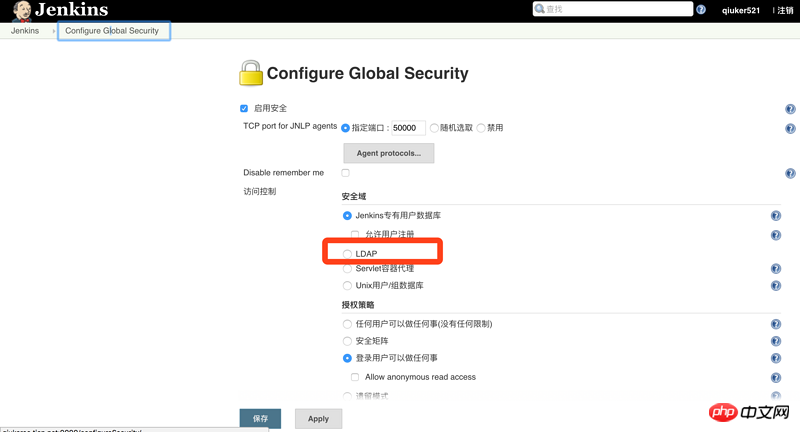The width and height of the screenshot is (800, 432).
Task: Select 登录用户可以做任何事 radio button
Action: tap(347, 358)
